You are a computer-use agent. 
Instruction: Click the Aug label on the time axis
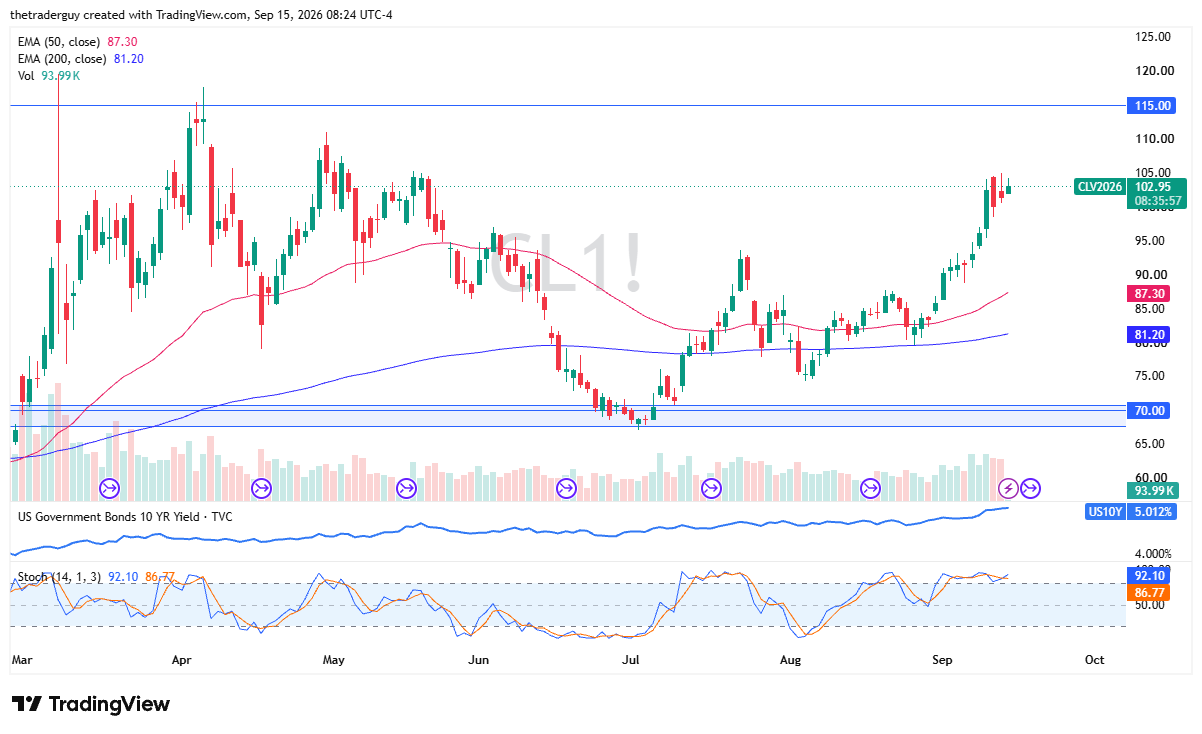[791, 660]
